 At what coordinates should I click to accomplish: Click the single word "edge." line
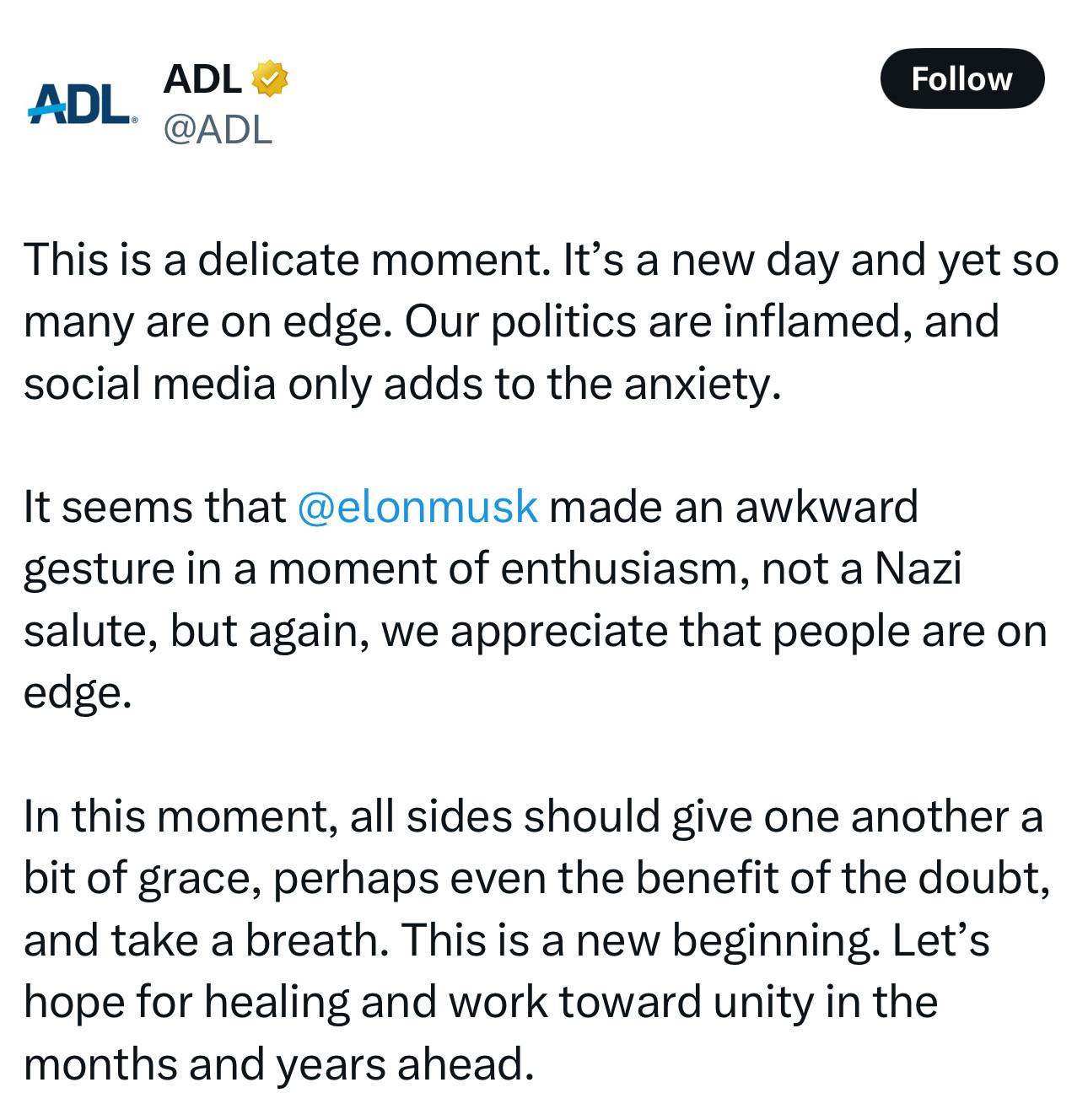(x=78, y=693)
